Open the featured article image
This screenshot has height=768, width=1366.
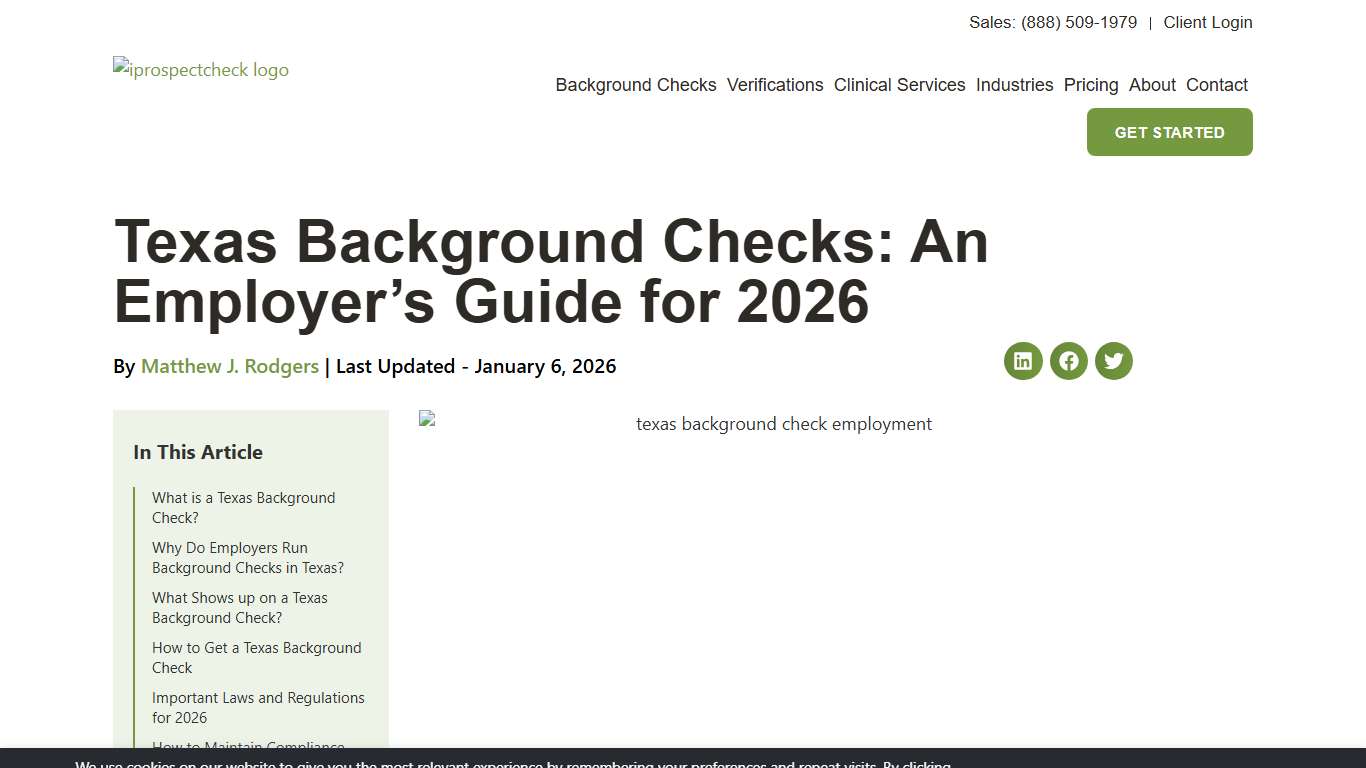pyautogui.click(x=783, y=423)
